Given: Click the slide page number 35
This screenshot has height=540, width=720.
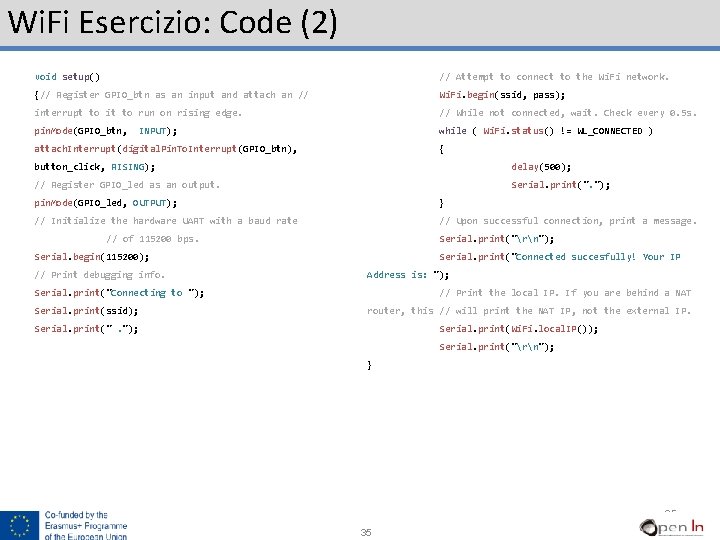Looking at the screenshot, I should point(366,532).
